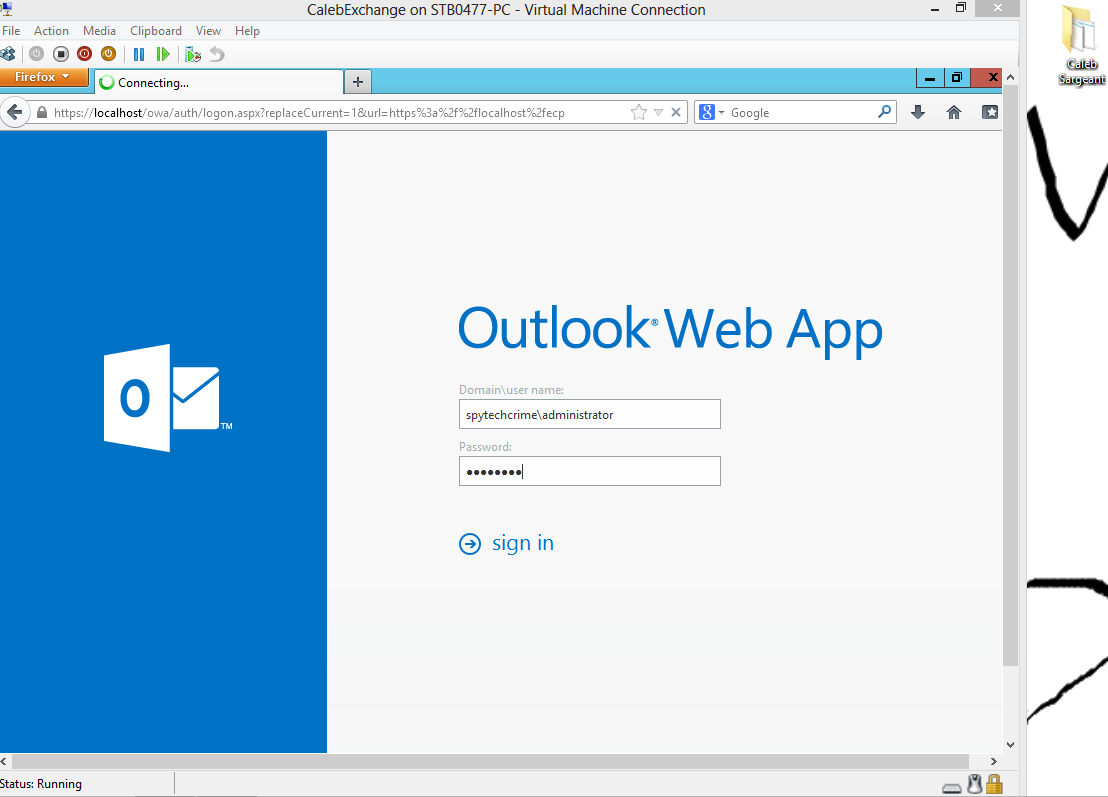Image resolution: width=1108 pixels, height=797 pixels.
Task: Shut down the VM using the red icon
Action: [x=85, y=54]
